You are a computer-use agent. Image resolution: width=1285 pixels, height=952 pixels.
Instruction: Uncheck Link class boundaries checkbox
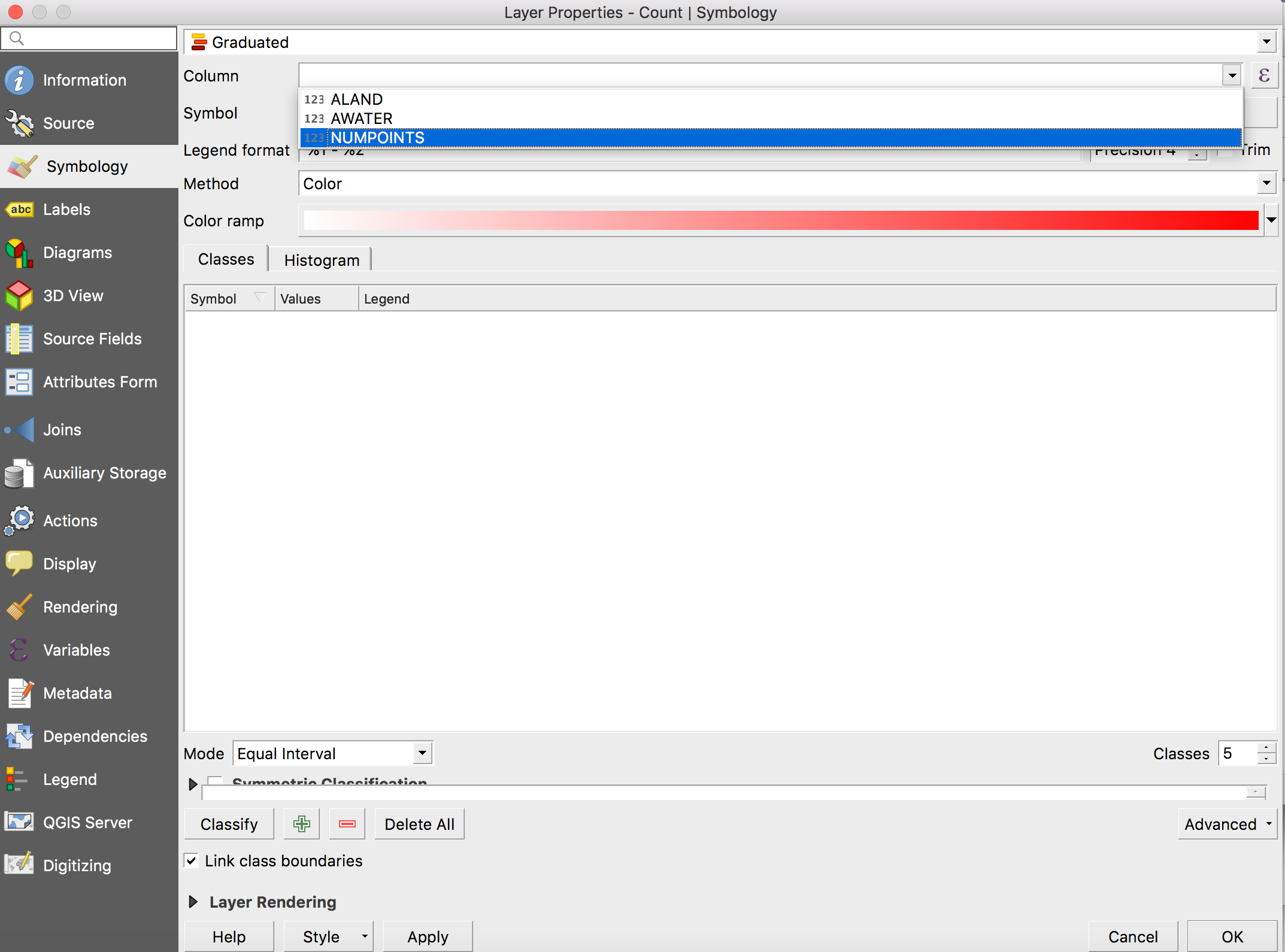tap(192, 861)
